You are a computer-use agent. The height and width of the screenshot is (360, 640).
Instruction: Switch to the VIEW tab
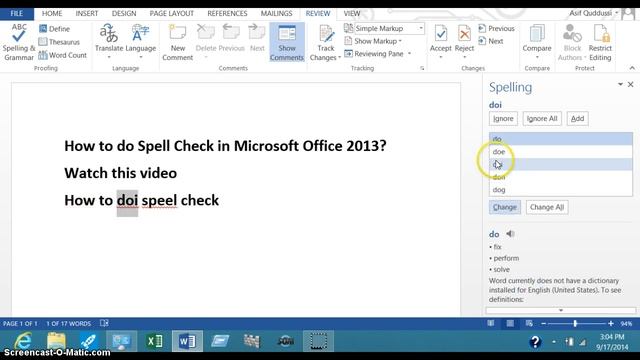pyautogui.click(x=352, y=13)
